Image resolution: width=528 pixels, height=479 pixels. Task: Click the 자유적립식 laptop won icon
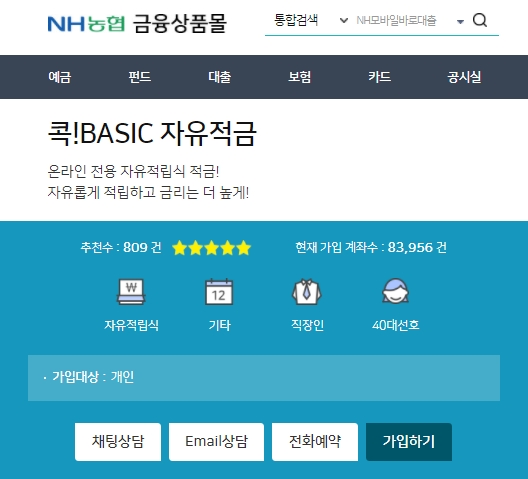tap(131, 292)
